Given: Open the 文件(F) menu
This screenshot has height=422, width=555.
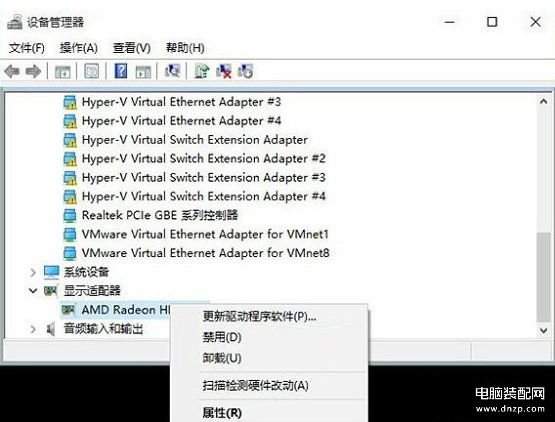Looking at the screenshot, I should (27, 48).
